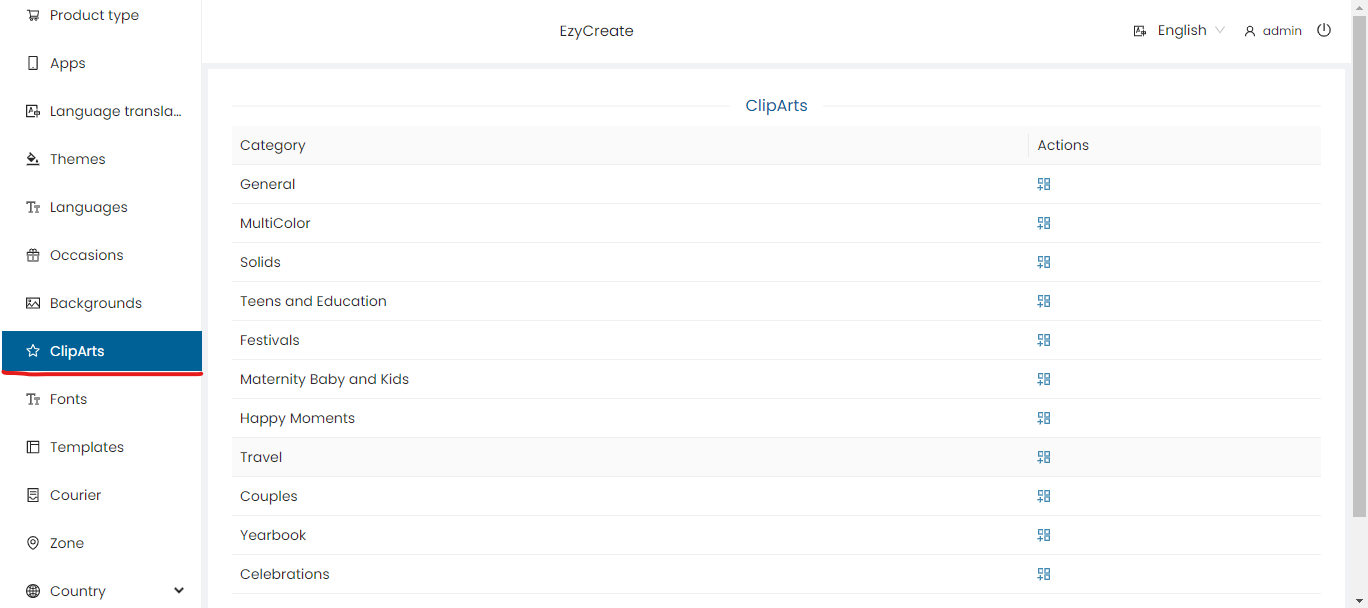Click the Templates layout icon
Viewport: 1368px width, 608px height.
click(x=33, y=447)
